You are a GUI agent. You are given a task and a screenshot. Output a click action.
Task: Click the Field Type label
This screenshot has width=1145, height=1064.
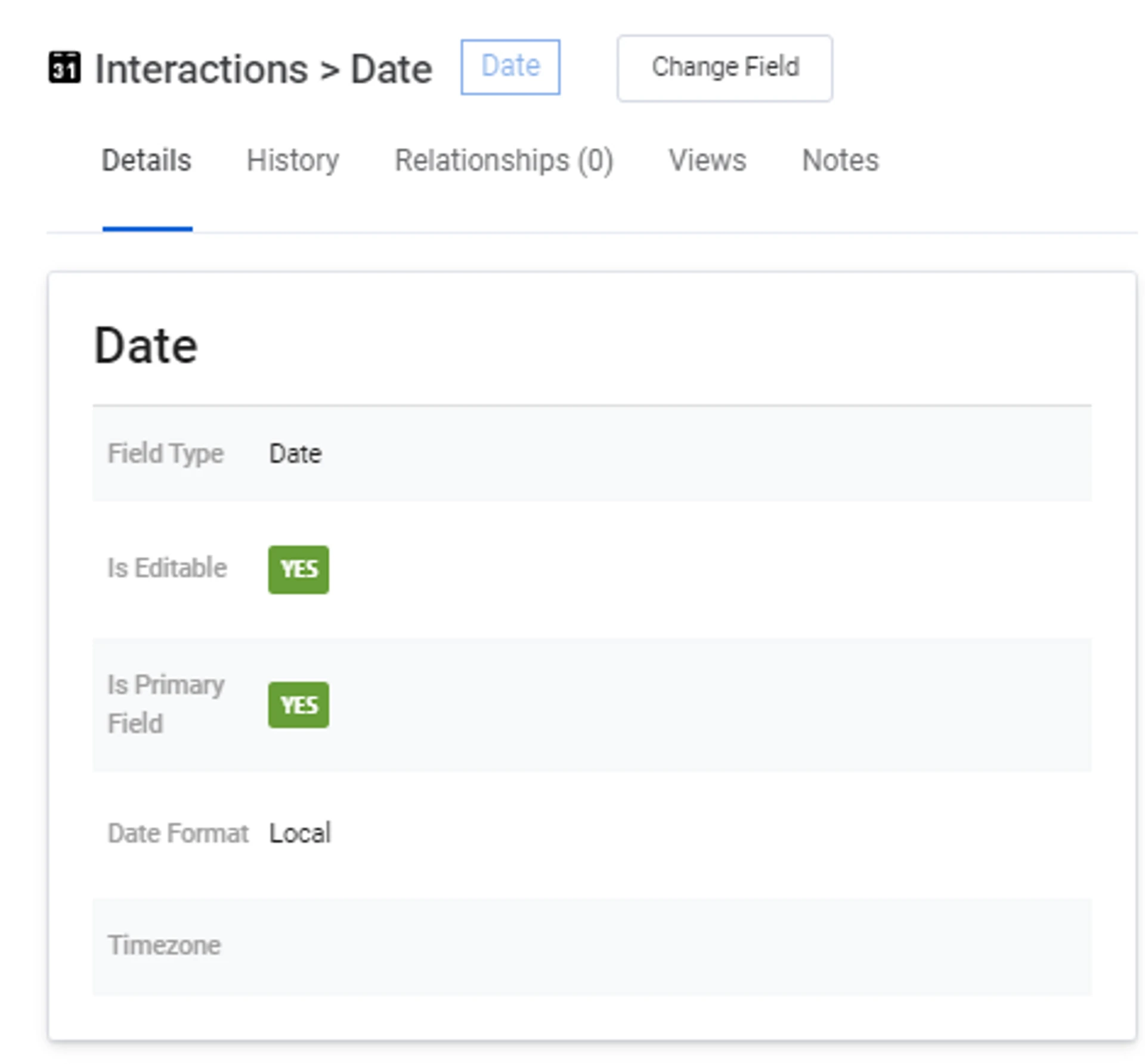pyautogui.click(x=166, y=454)
